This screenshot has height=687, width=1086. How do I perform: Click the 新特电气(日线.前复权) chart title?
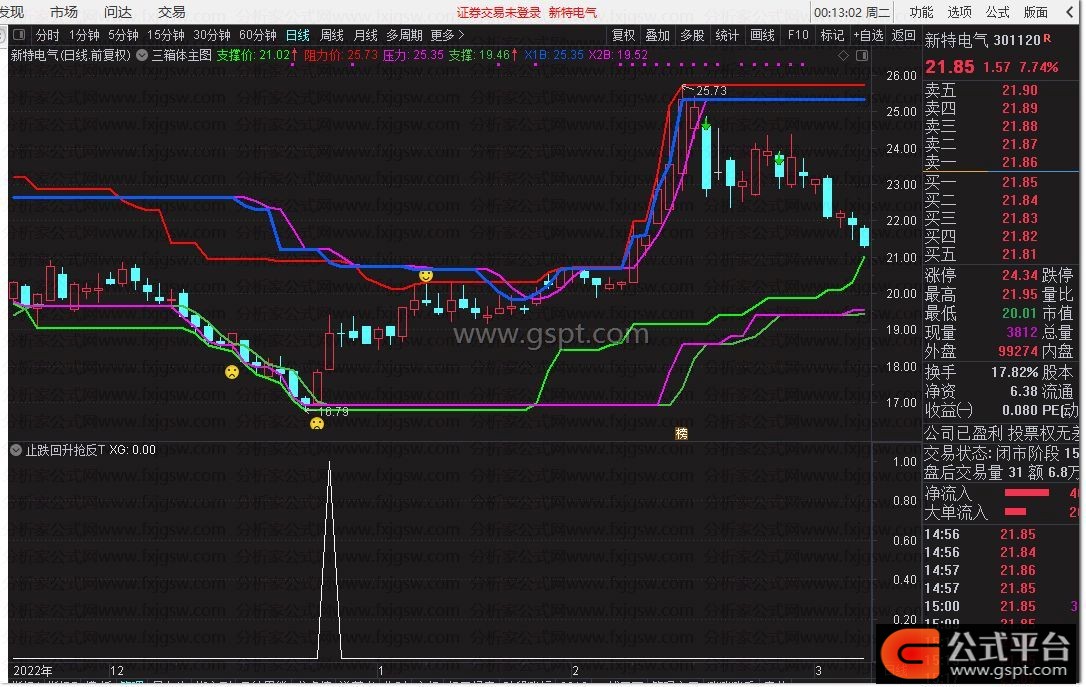[71, 55]
